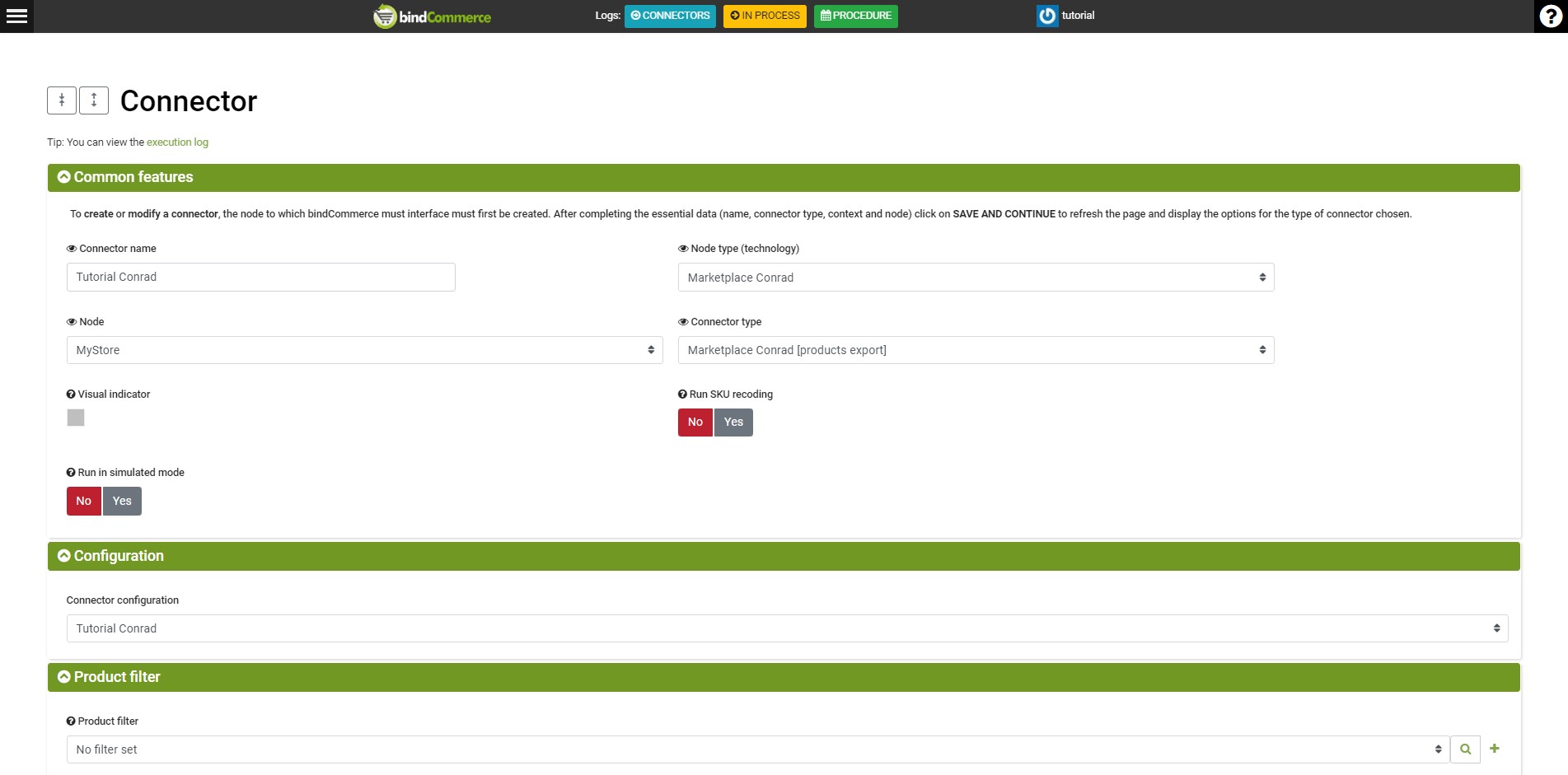Image resolution: width=1568 pixels, height=775 pixels.
Task: Open the IN PROCESS log
Action: [x=765, y=16]
